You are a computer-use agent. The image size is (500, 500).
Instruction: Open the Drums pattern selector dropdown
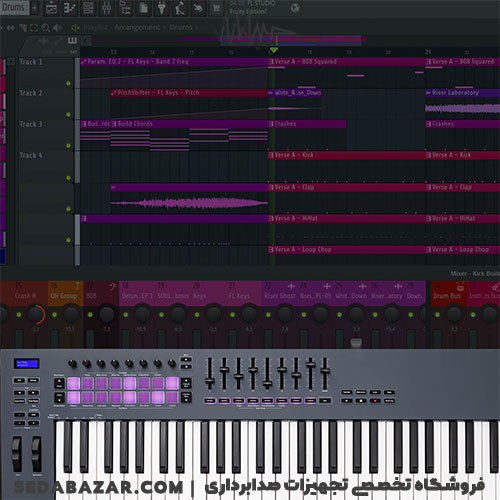(x=14, y=7)
